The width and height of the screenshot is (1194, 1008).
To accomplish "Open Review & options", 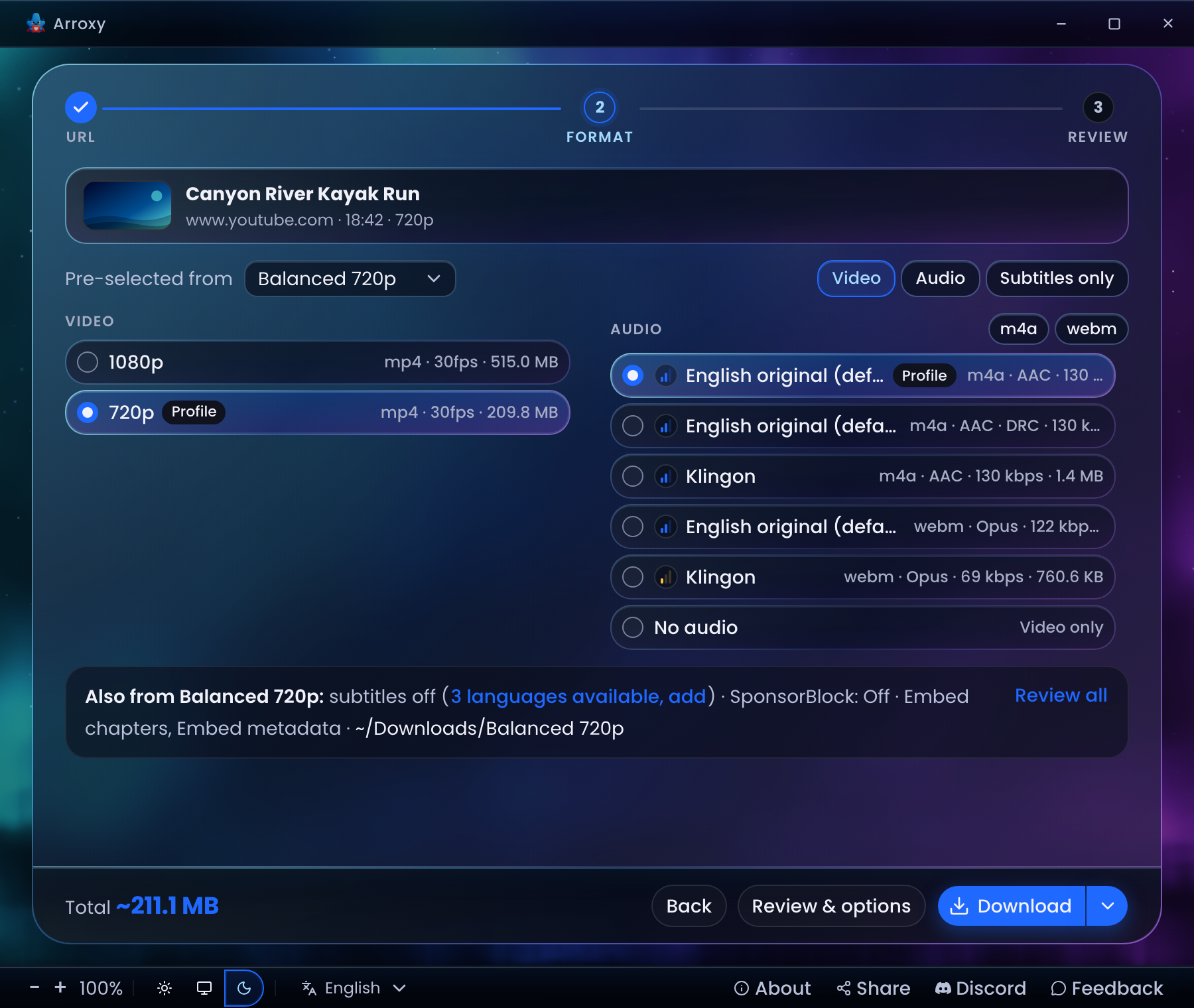I will click(x=831, y=906).
